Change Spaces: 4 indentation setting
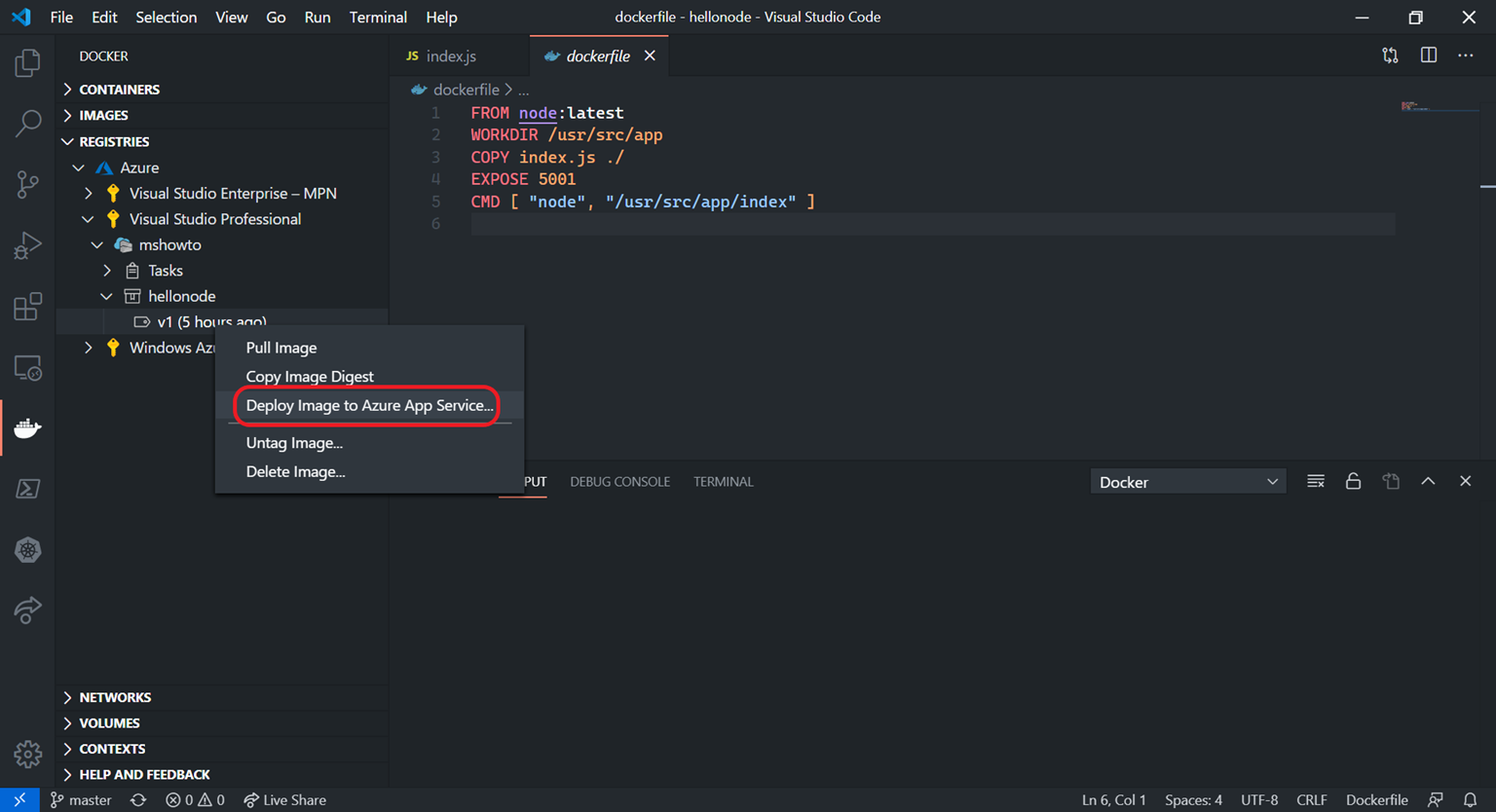This screenshot has height=812, width=1496. click(1193, 799)
